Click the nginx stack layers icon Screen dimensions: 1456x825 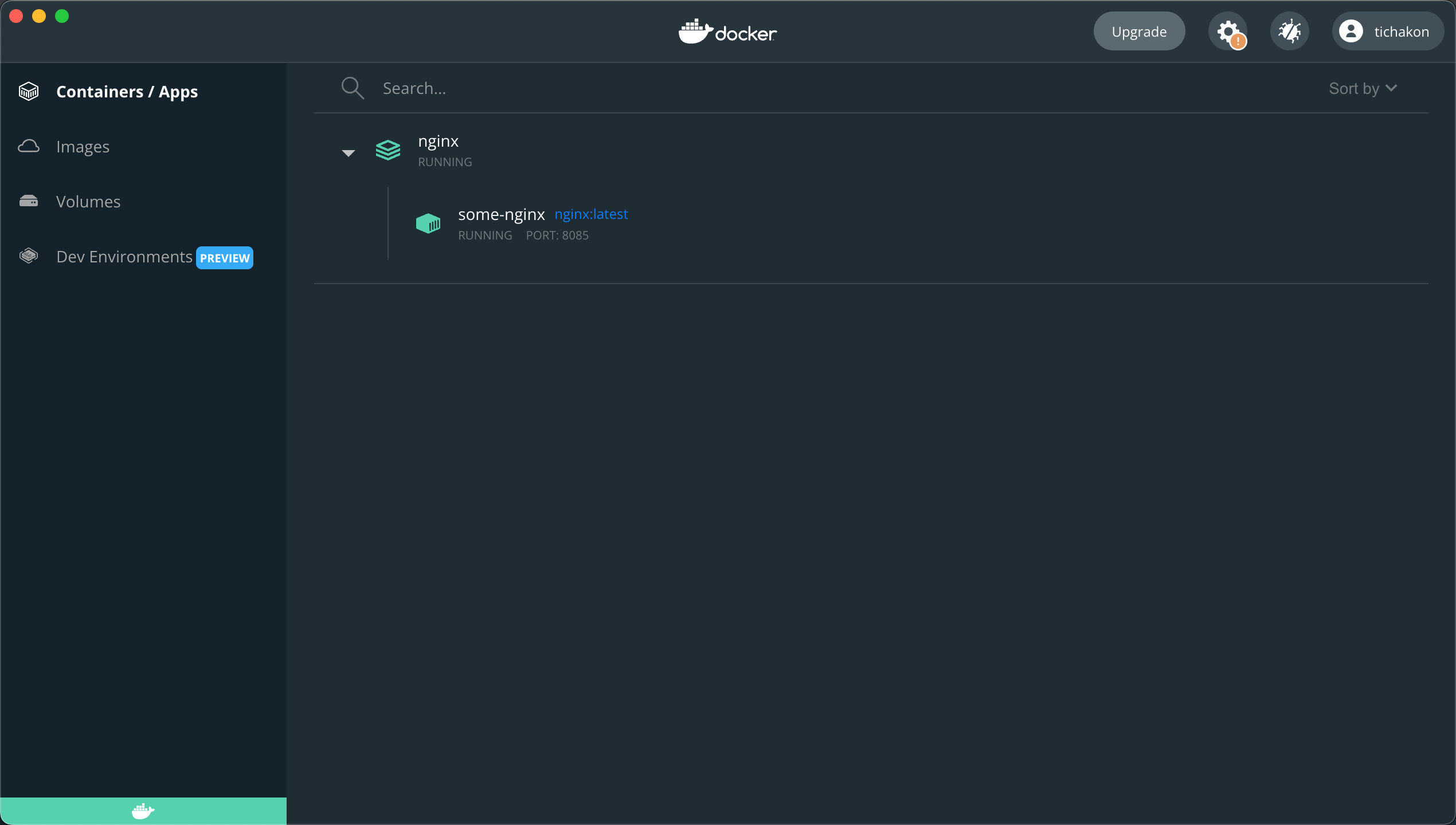pos(388,151)
